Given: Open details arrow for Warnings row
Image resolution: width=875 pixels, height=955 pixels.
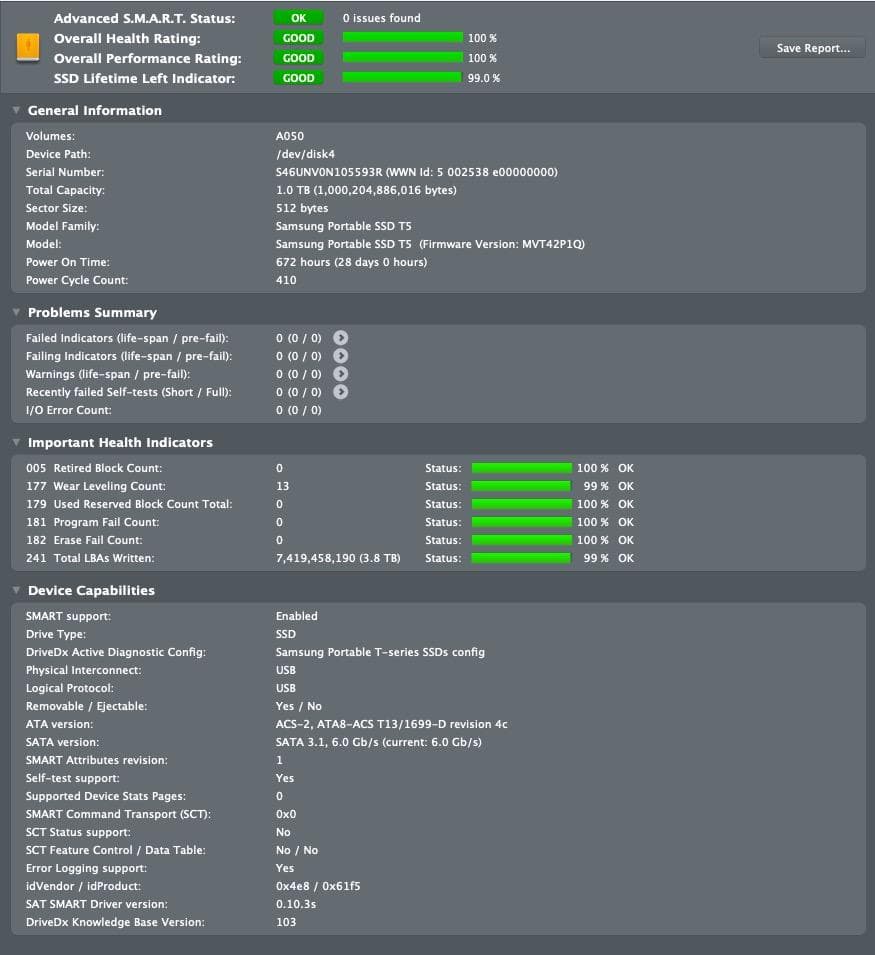Looking at the screenshot, I should [341, 374].
